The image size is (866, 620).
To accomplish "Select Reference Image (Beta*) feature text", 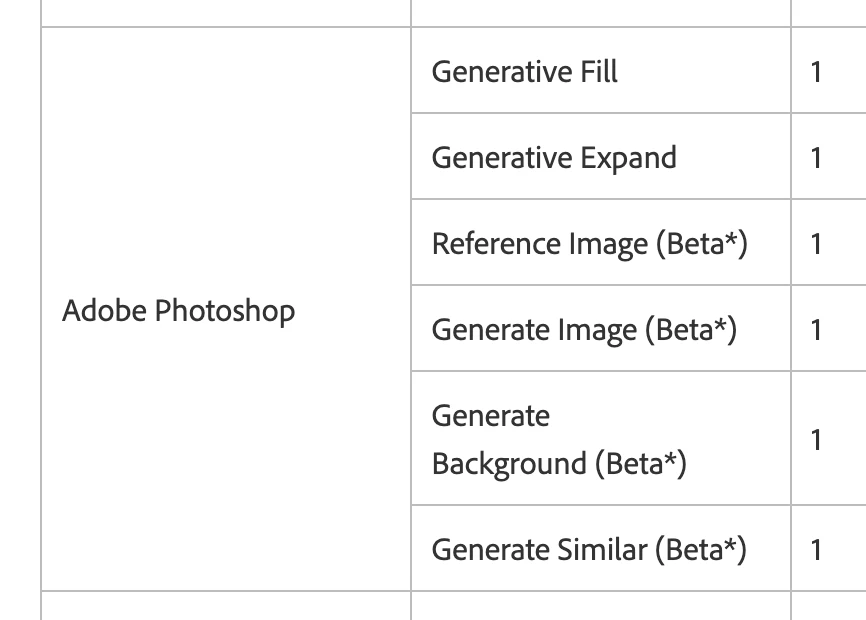I will [589, 244].
